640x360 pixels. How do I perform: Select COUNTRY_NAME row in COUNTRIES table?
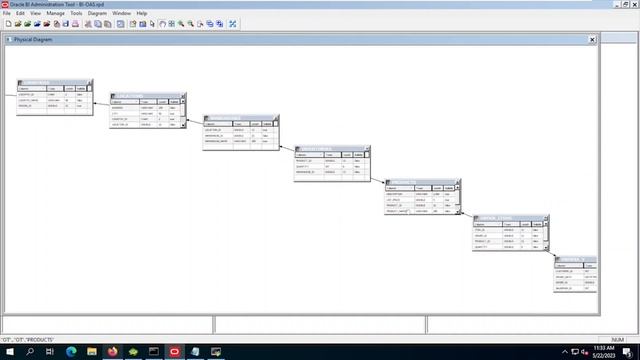52,100
